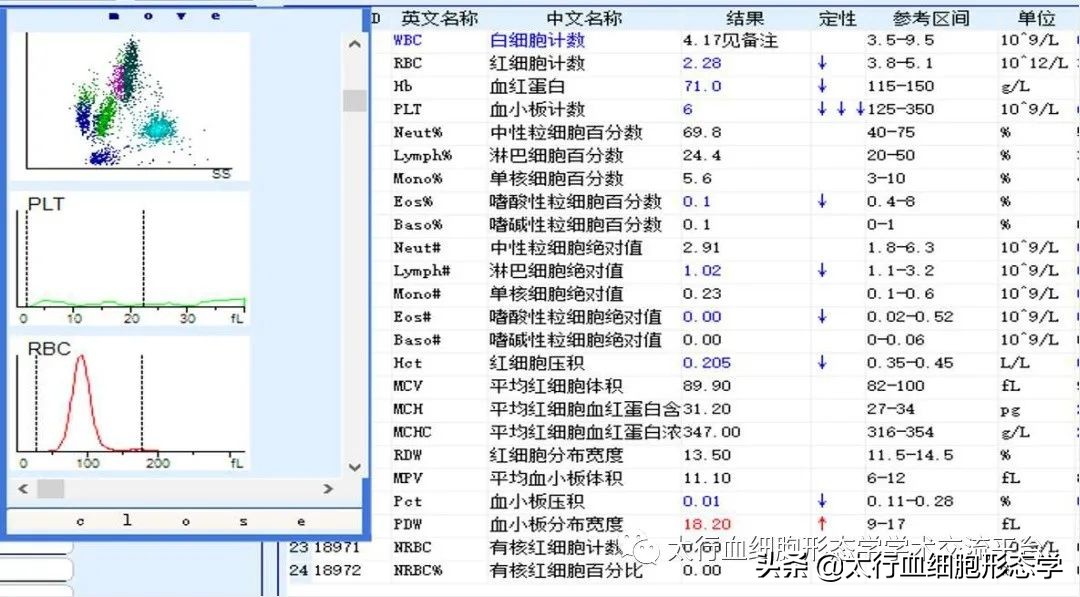1080x597 pixels.
Task: Open the RBC histogram panel
Action: (x=130, y=405)
